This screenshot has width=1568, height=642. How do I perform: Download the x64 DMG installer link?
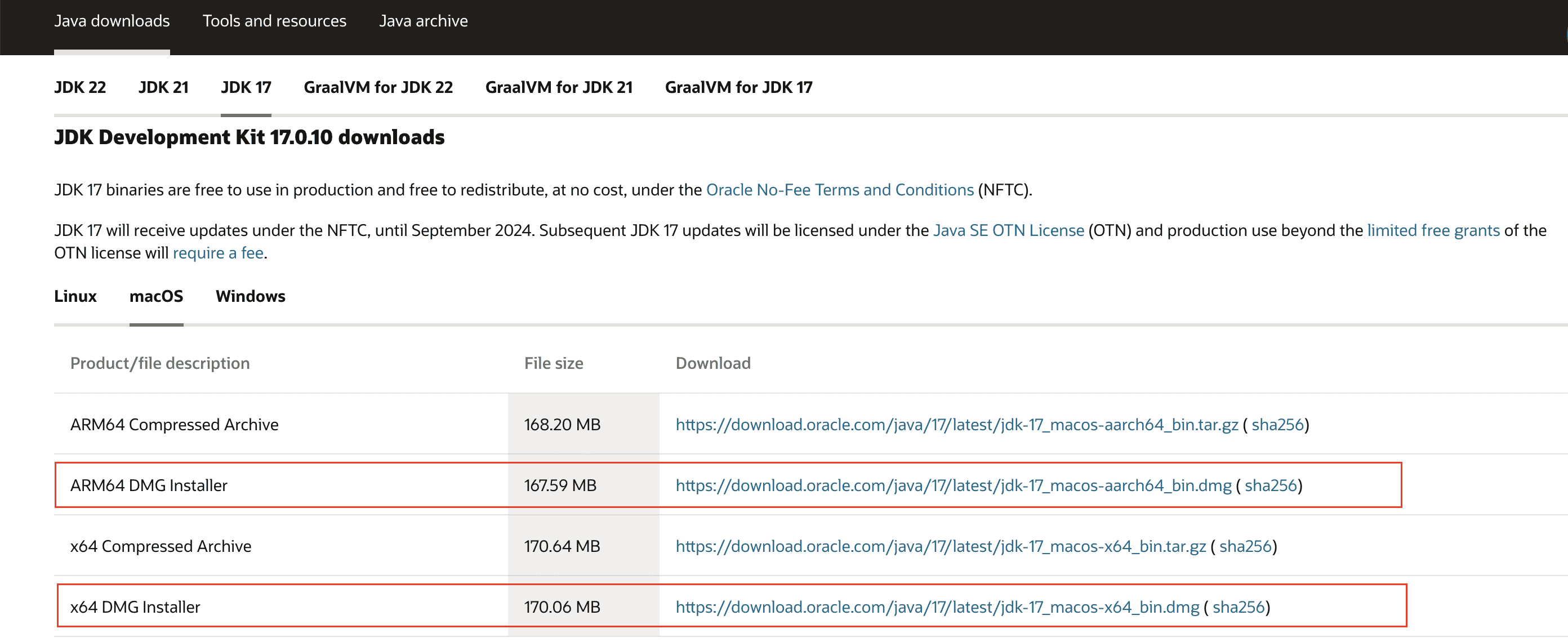(937, 607)
